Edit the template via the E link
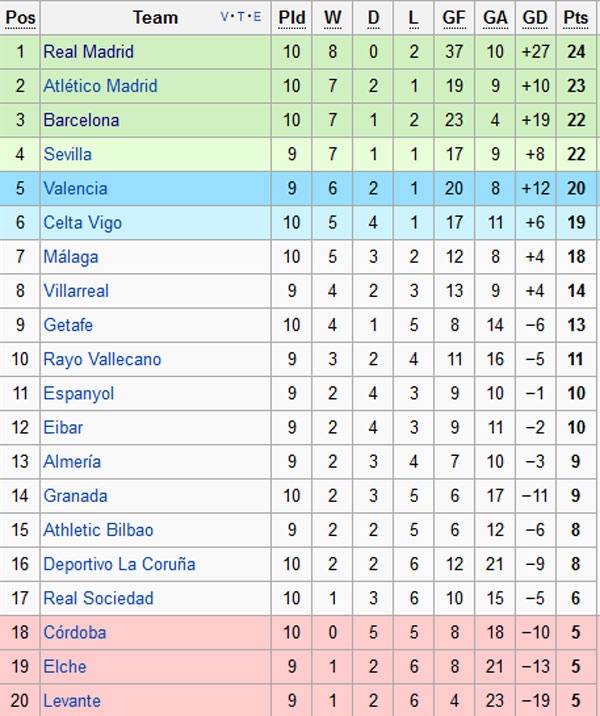Screen dimensions: 600x716 click(x=257, y=17)
